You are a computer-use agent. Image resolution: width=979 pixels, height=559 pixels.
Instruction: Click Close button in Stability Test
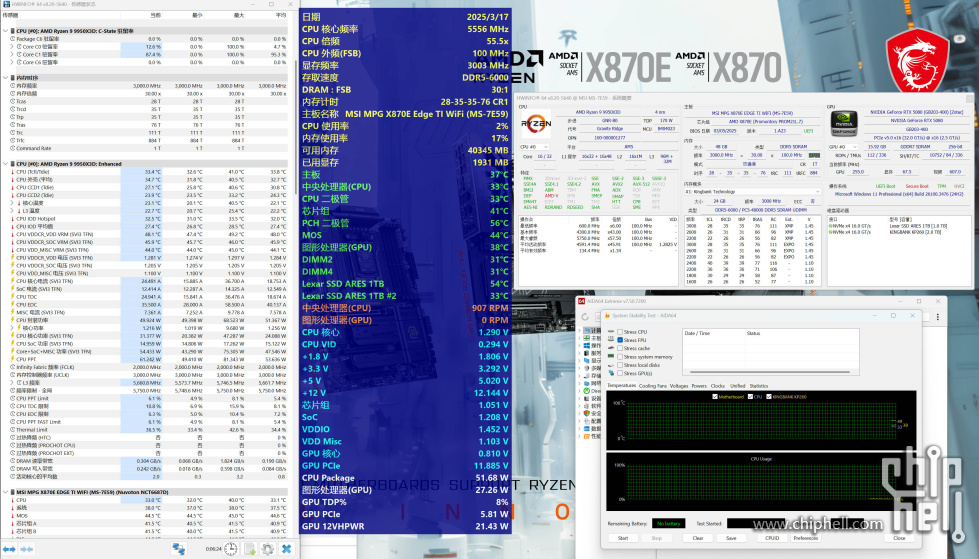(899, 538)
